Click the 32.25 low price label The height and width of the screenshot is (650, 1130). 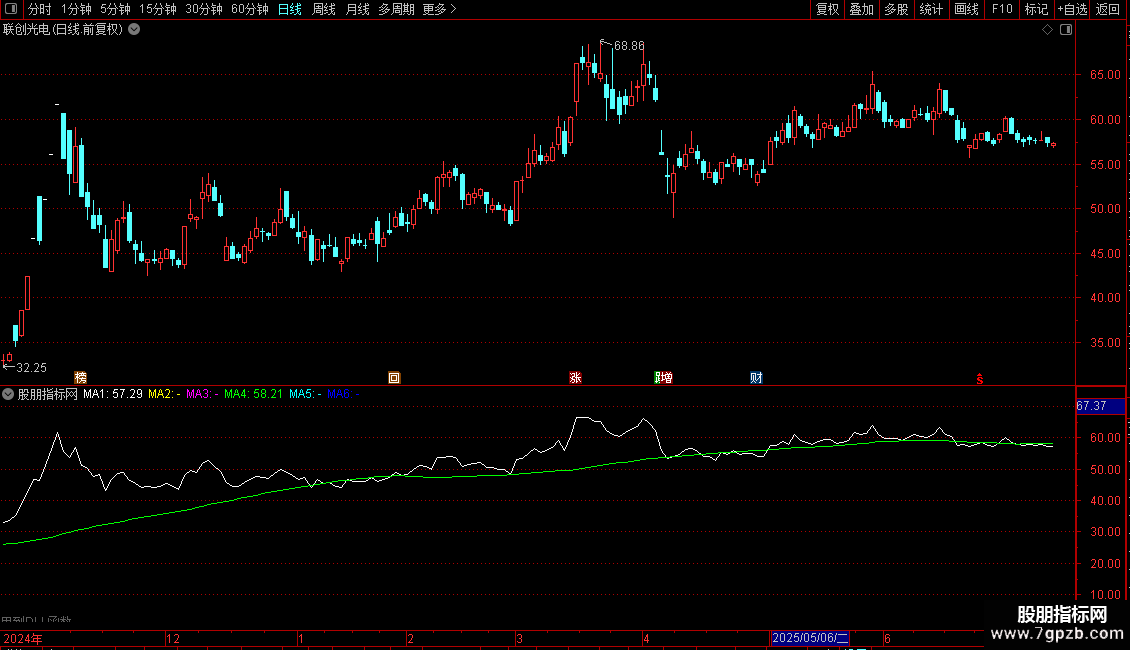tap(32, 368)
